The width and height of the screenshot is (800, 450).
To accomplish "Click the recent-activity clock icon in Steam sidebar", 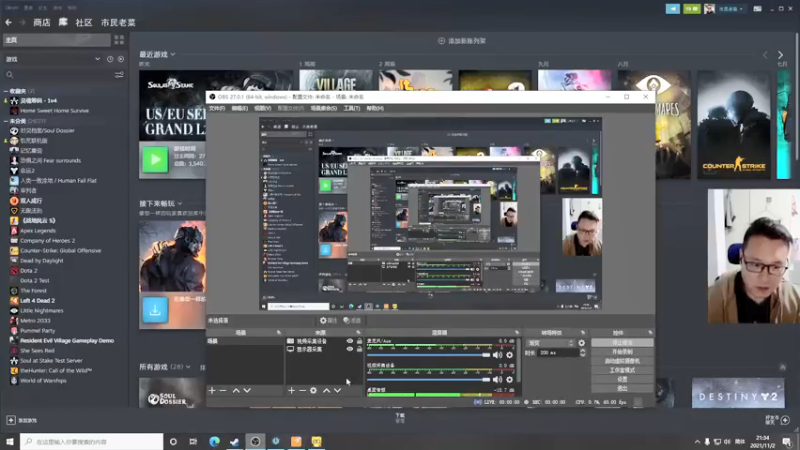I will click(x=110, y=59).
